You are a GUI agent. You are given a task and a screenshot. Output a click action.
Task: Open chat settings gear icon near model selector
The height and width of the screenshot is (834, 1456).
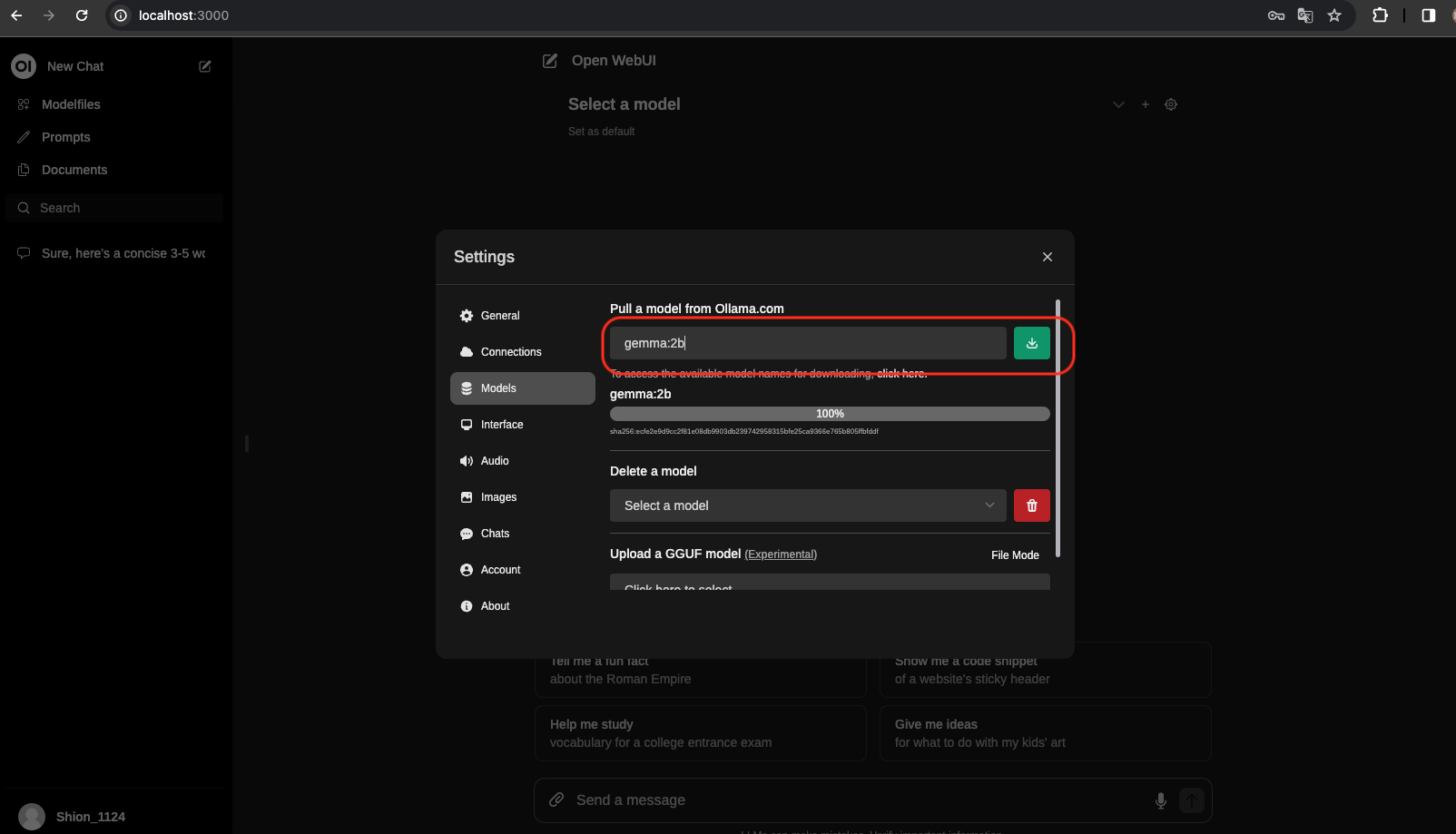(1171, 104)
